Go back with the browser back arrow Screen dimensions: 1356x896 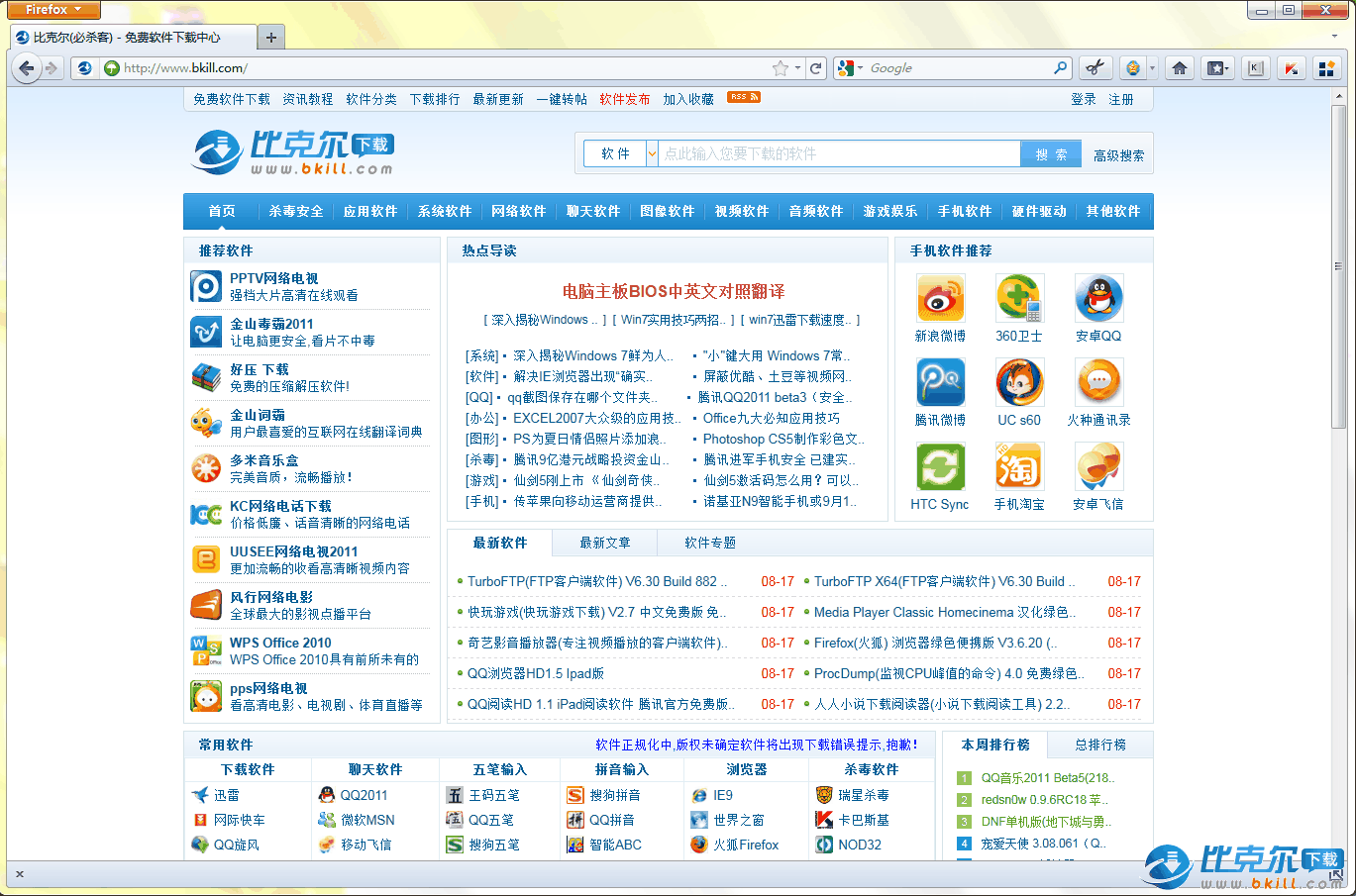pyautogui.click(x=27, y=68)
